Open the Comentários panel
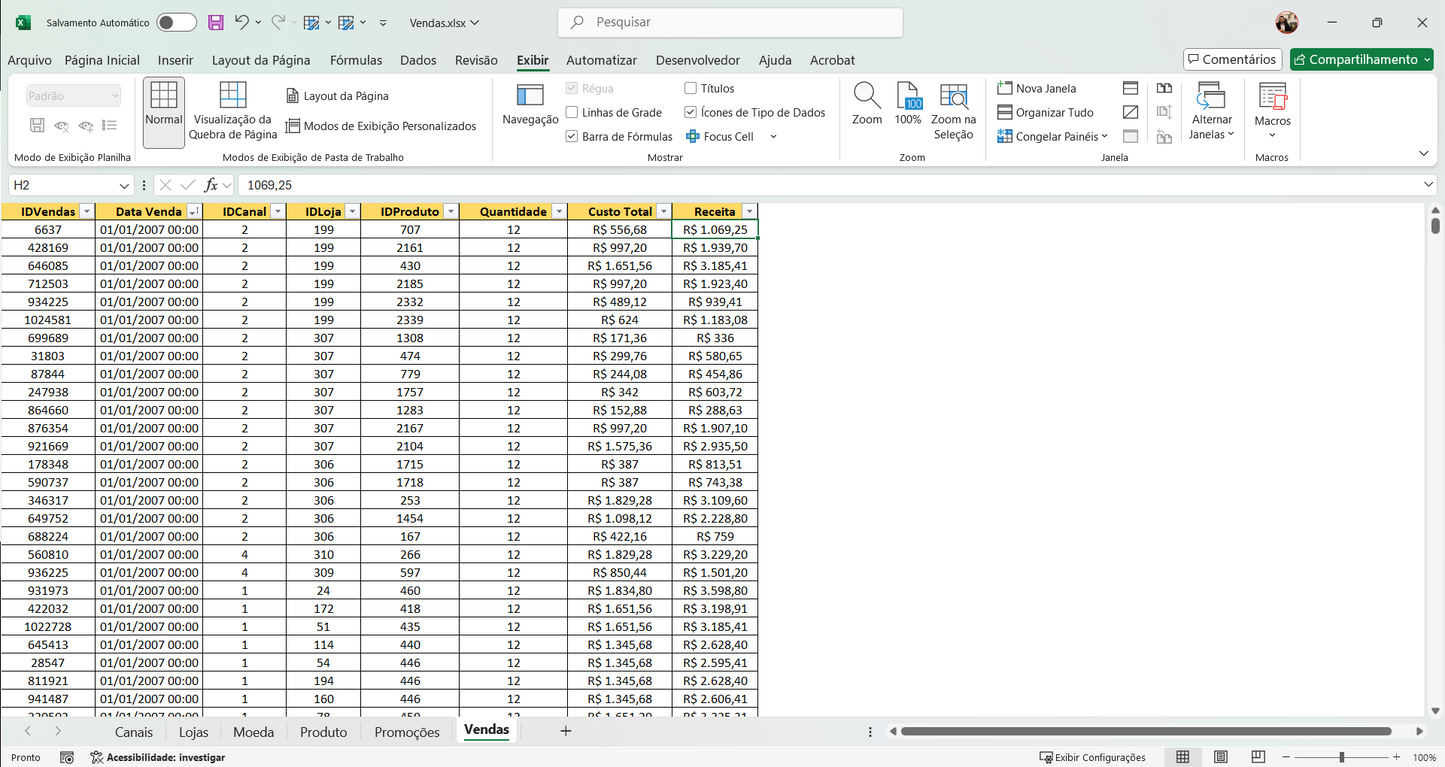This screenshot has height=767, width=1445. tap(1232, 59)
